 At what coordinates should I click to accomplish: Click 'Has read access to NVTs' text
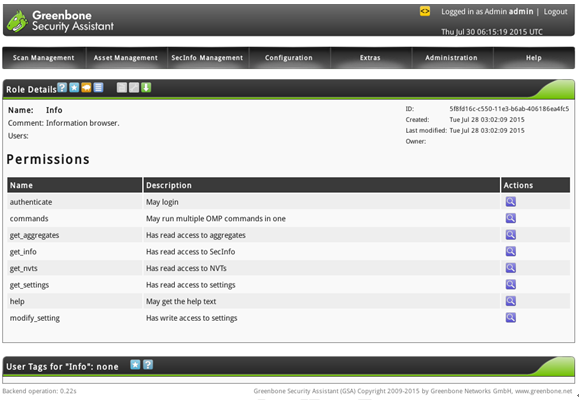[x=186, y=269]
